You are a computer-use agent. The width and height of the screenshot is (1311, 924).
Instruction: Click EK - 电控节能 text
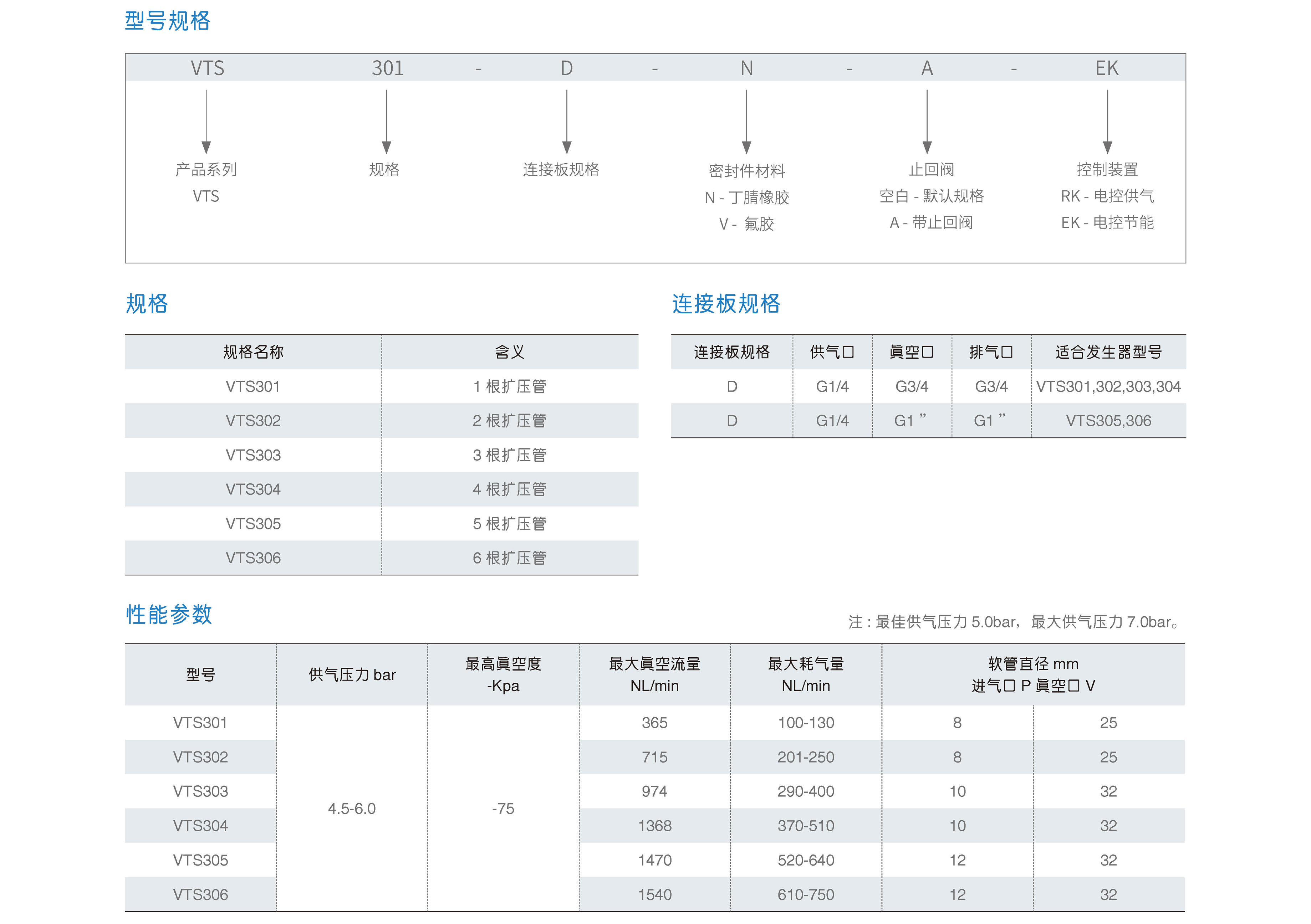click(x=1107, y=222)
